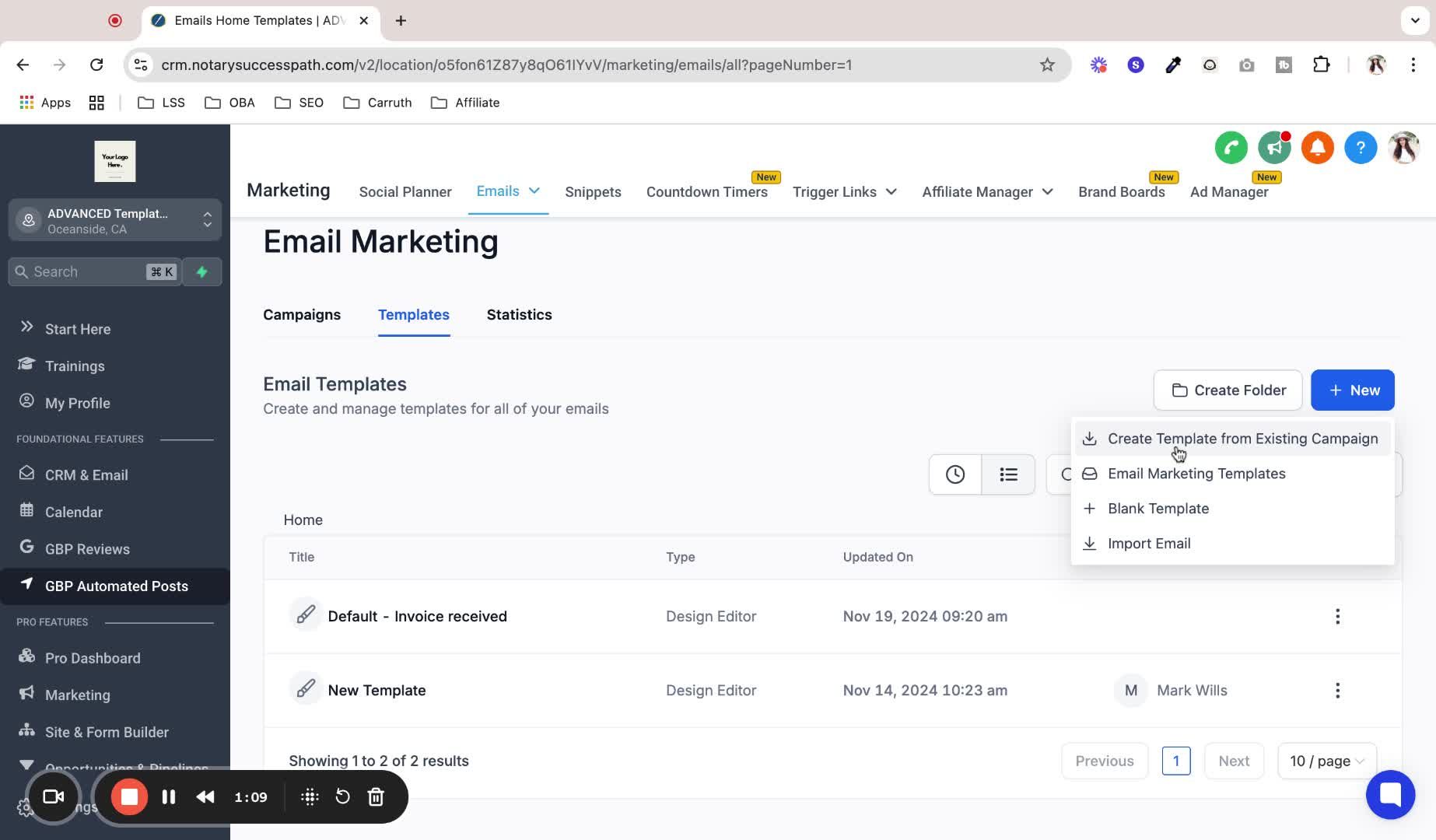Select page 1 in pagination
The height and width of the screenshot is (840, 1436).
coord(1176,761)
